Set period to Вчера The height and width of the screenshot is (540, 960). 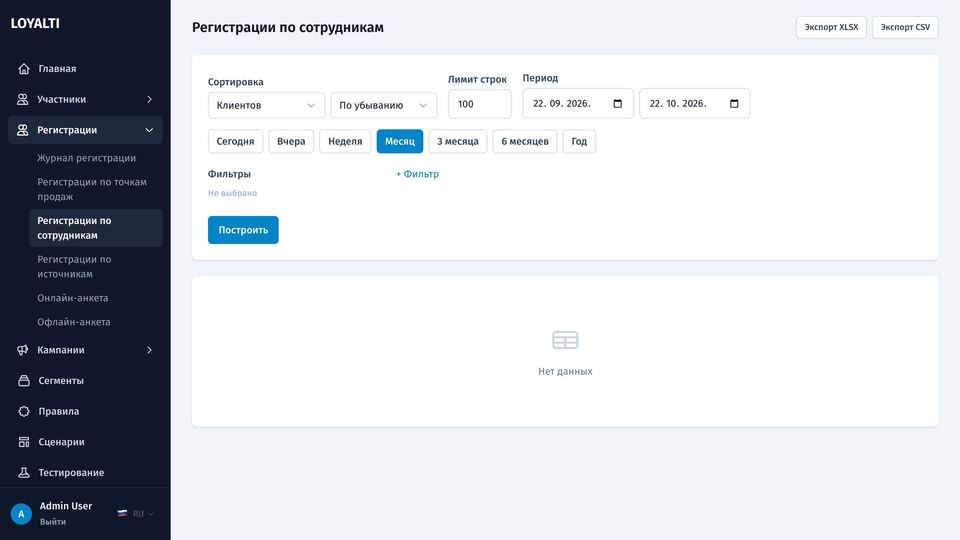pos(291,141)
